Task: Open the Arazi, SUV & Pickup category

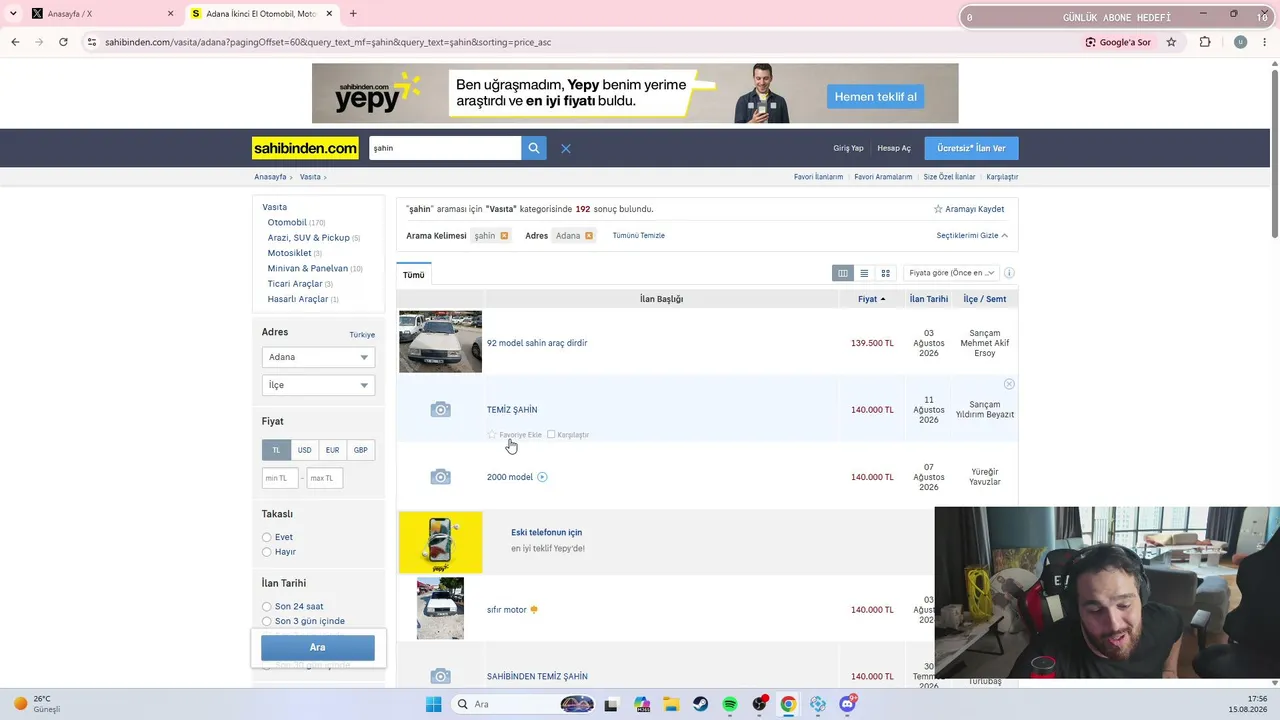Action: [x=308, y=238]
